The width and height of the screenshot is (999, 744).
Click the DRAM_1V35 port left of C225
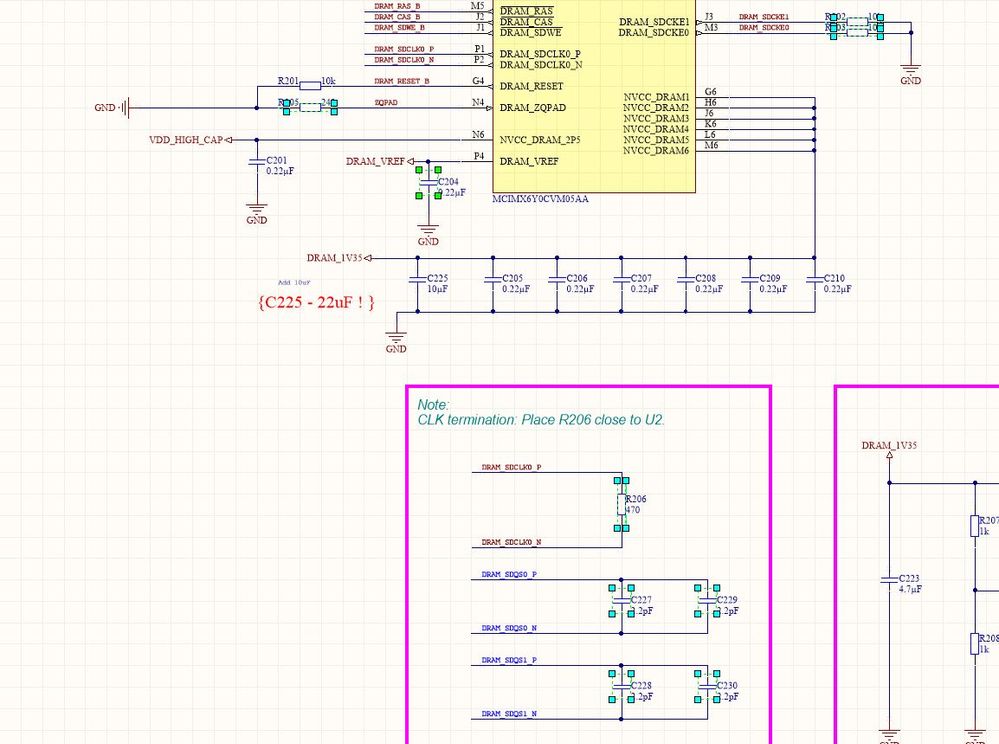tap(339, 258)
